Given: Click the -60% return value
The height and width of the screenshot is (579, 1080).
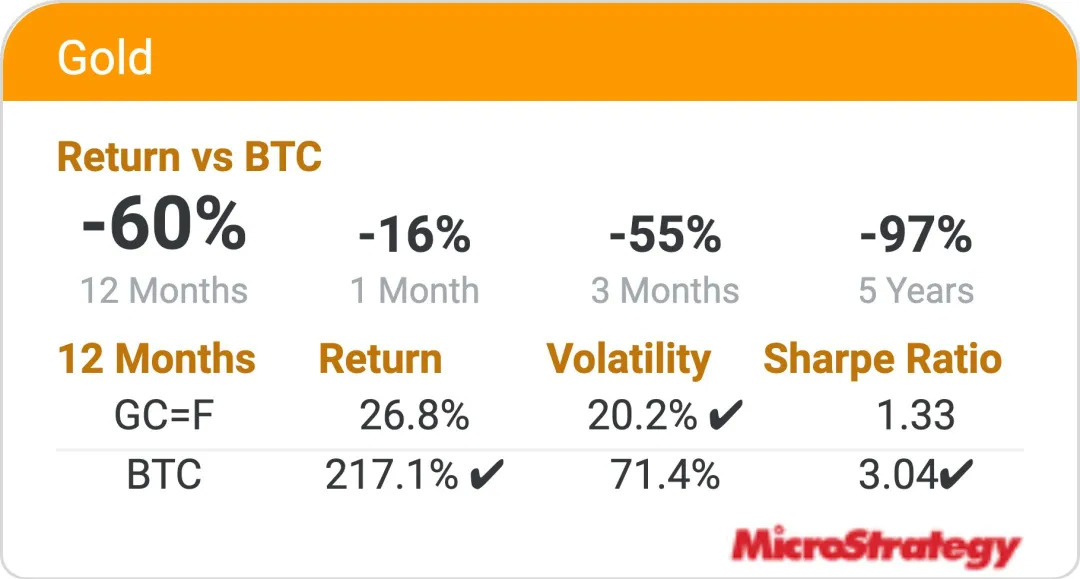Looking at the screenshot, I should coord(164,227).
